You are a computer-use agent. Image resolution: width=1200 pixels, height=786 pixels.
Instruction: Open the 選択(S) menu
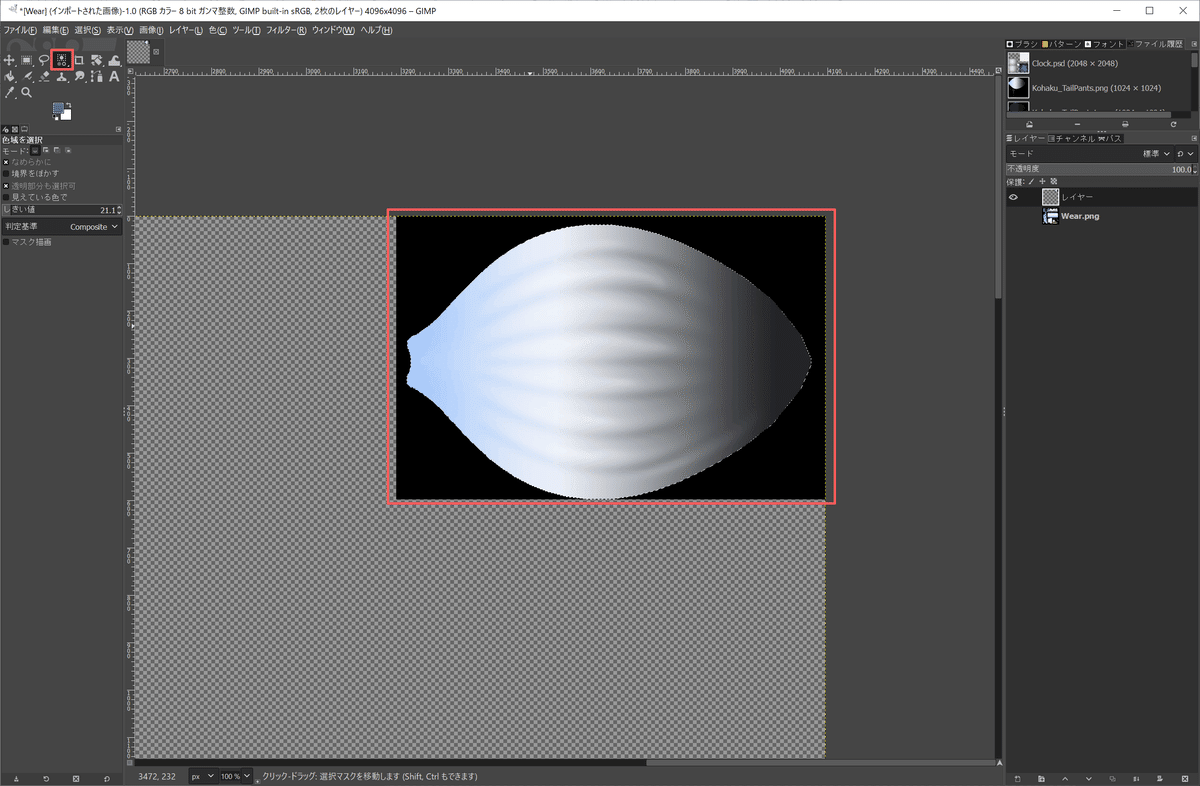[x=88, y=30]
